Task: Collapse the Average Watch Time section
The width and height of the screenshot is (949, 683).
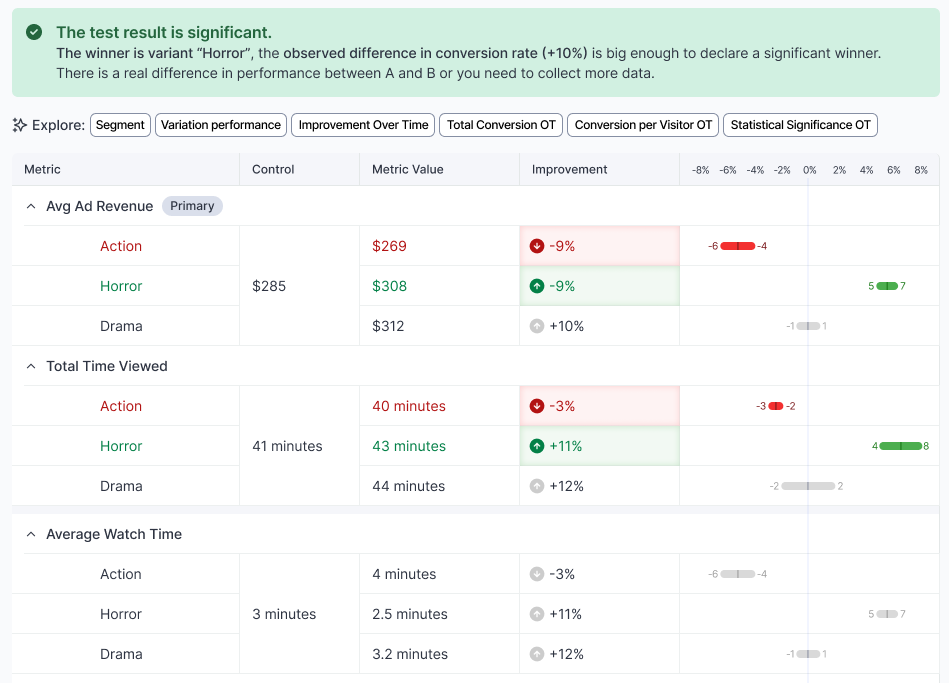Action: tap(30, 534)
